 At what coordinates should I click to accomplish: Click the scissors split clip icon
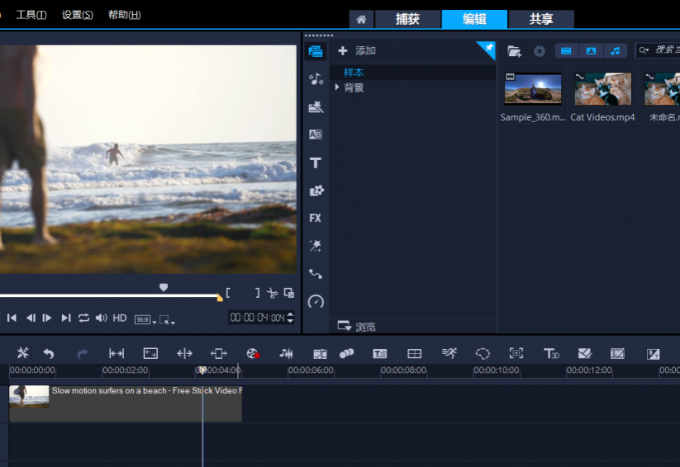(272, 293)
